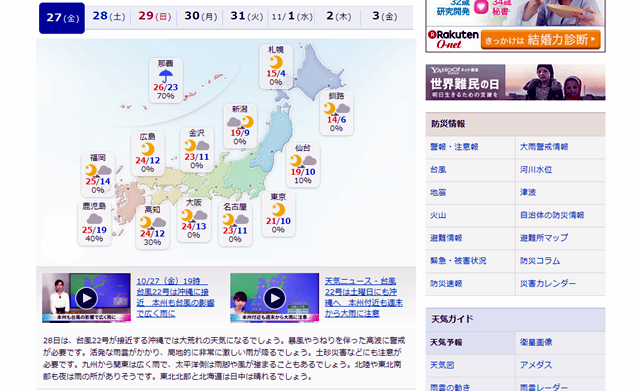Switch to the 28 (土) date tab
The height and width of the screenshot is (391, 640).
pyautogui.click(x=109, y=16)
